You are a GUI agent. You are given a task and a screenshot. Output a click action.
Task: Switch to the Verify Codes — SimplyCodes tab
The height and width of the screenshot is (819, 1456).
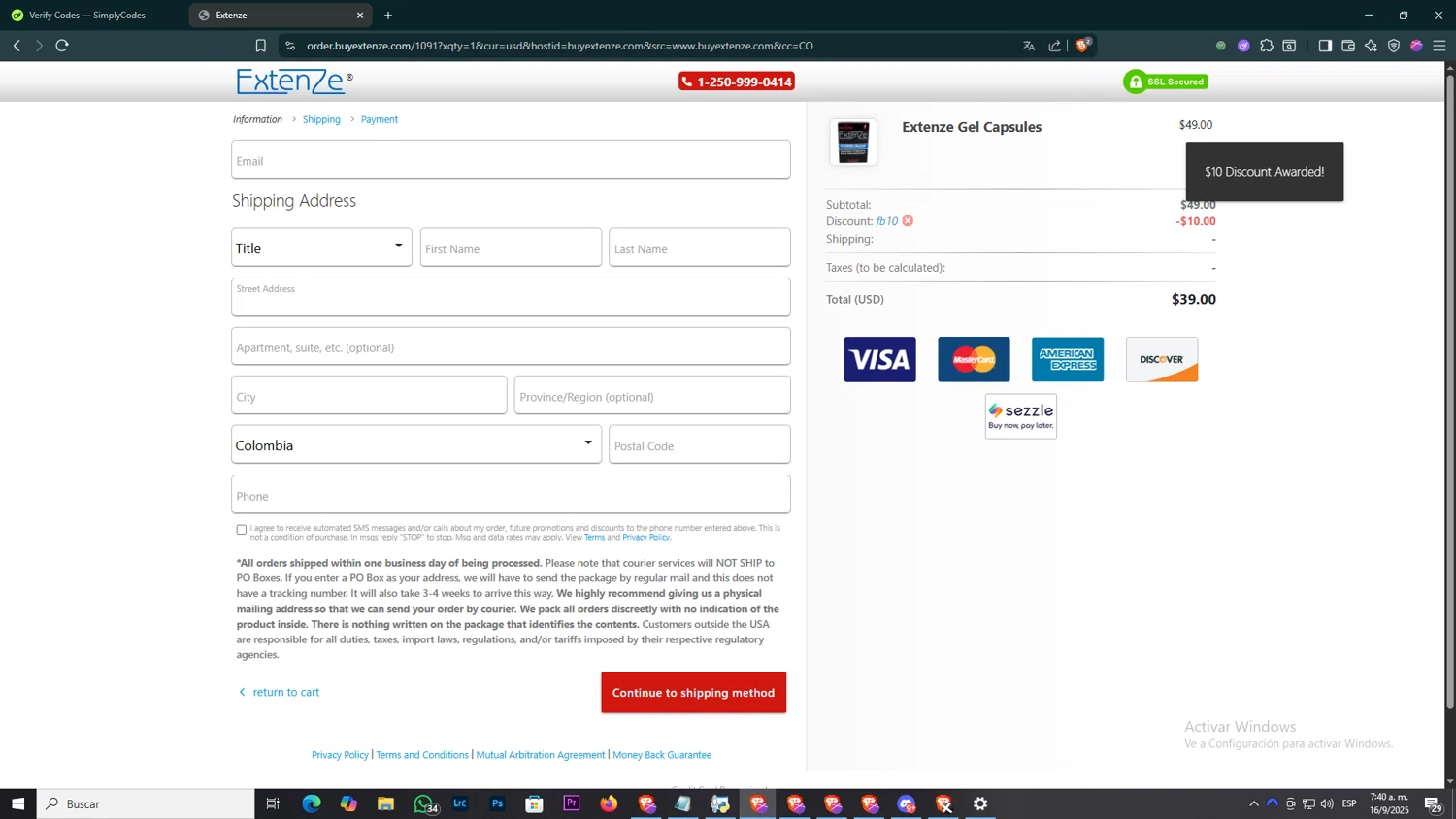coord(87,16)
